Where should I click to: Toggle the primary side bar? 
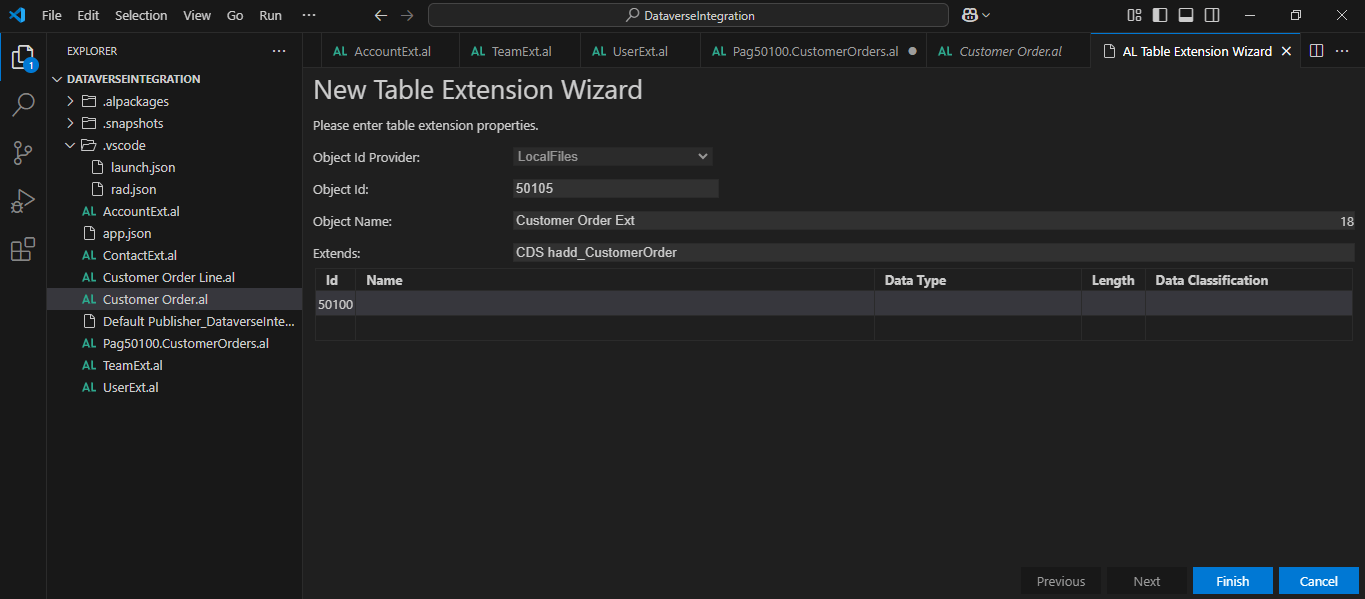point(1160,15)
